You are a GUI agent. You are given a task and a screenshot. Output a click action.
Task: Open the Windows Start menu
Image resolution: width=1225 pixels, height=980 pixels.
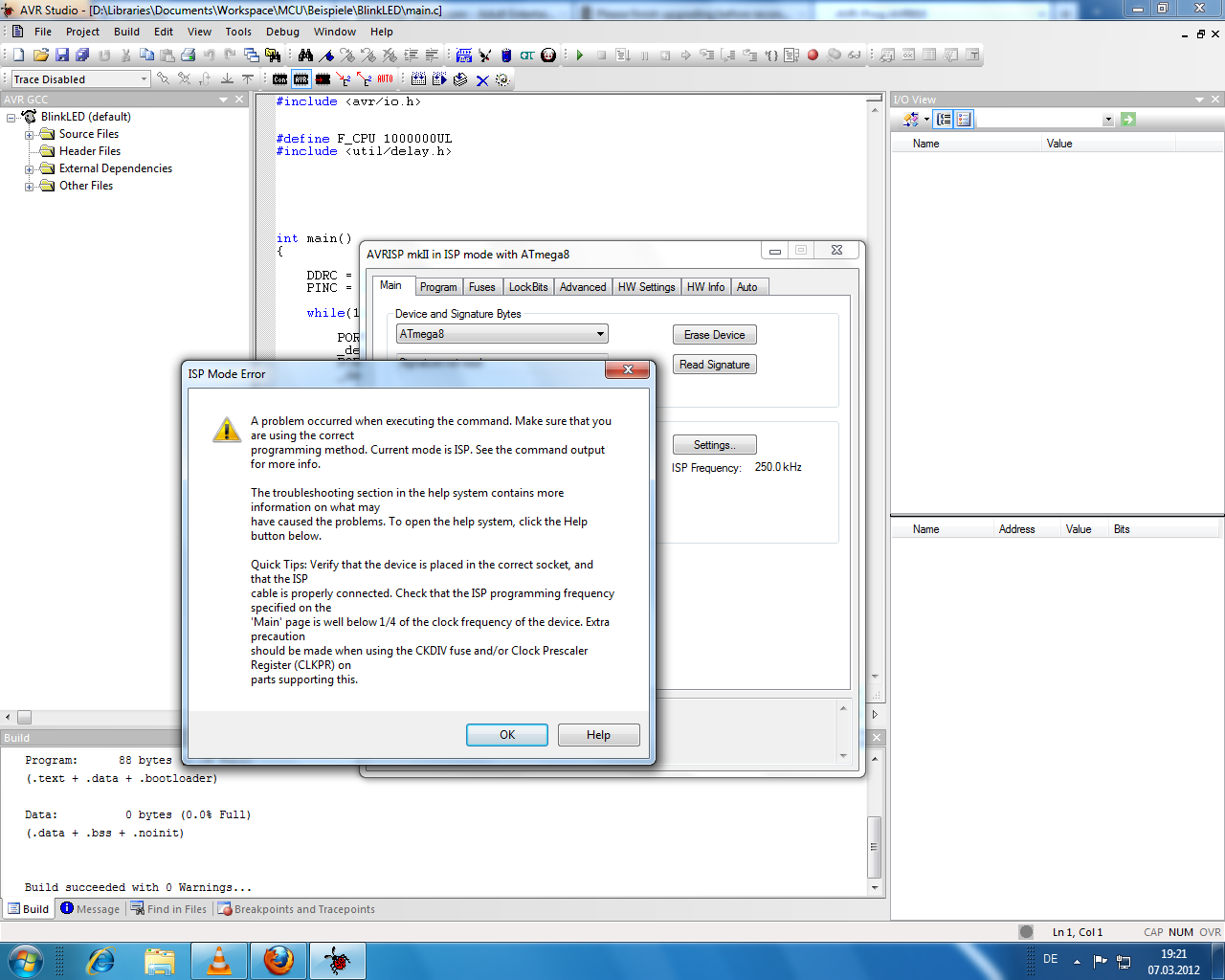25,960
